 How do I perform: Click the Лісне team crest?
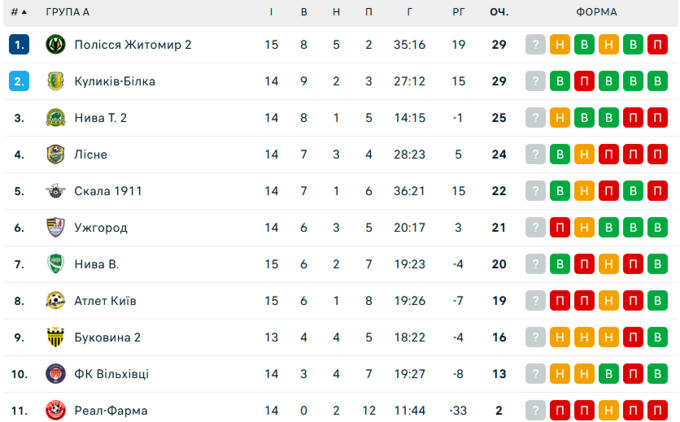(55, 155)
